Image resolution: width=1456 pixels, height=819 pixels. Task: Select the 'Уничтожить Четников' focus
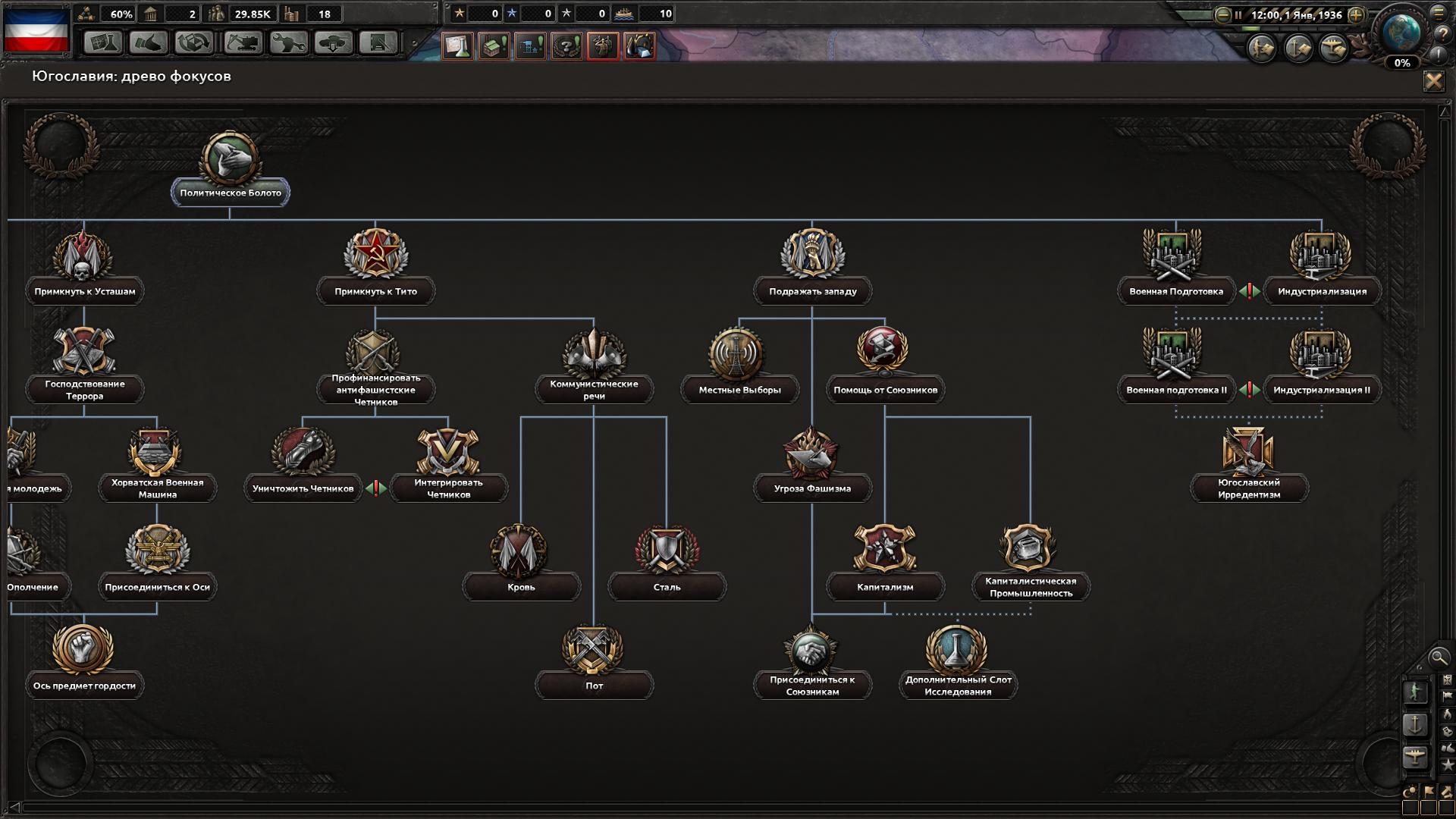[x=303, y=463]
